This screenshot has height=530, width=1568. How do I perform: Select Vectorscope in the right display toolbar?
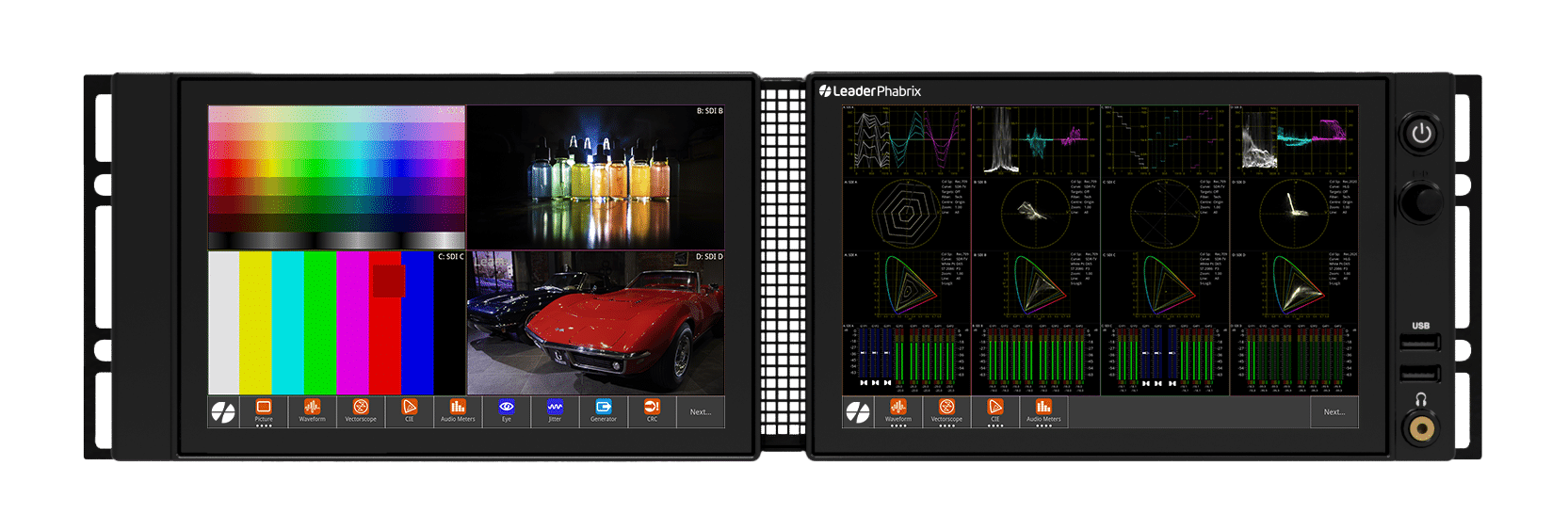click(x=946, y=411)
